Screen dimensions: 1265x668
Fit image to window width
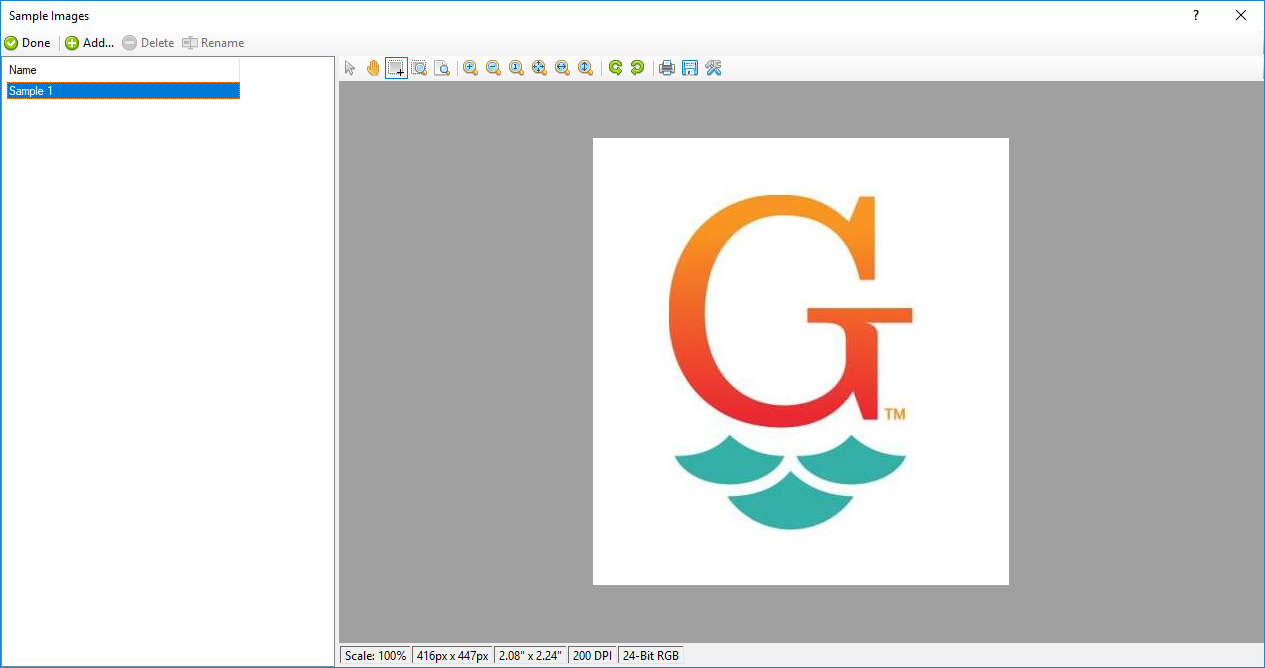coord(562,68)
